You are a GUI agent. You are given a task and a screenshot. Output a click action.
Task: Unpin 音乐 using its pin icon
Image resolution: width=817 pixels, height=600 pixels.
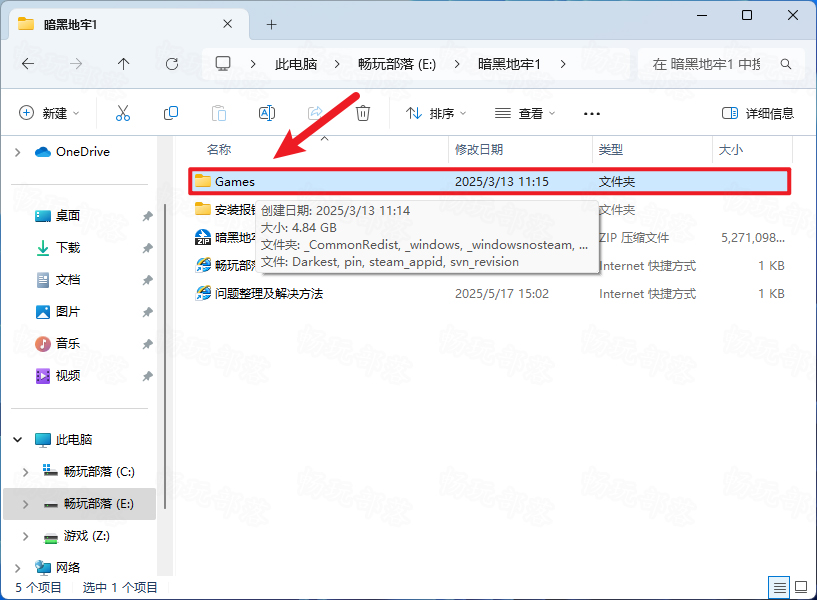[x=147, y=344]
